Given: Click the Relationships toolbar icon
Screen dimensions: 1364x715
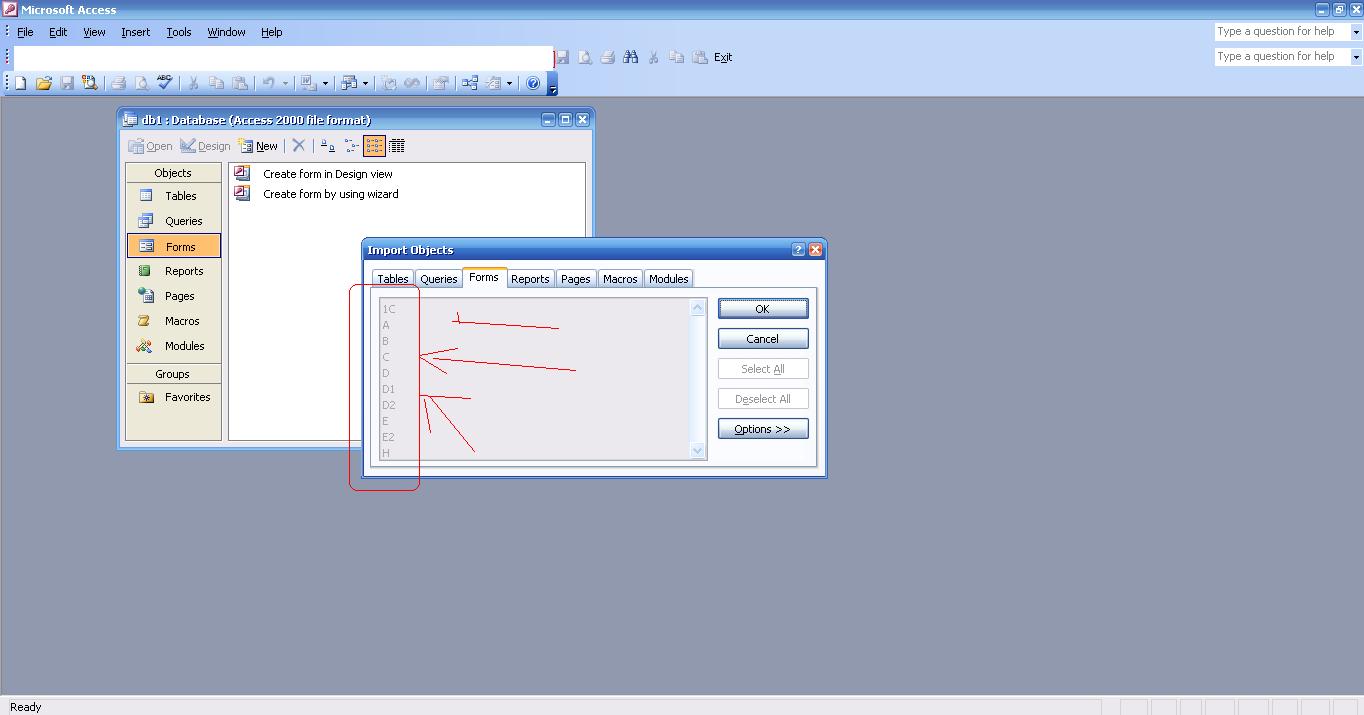Looking at the screenshot, I should tap(469, 83).
